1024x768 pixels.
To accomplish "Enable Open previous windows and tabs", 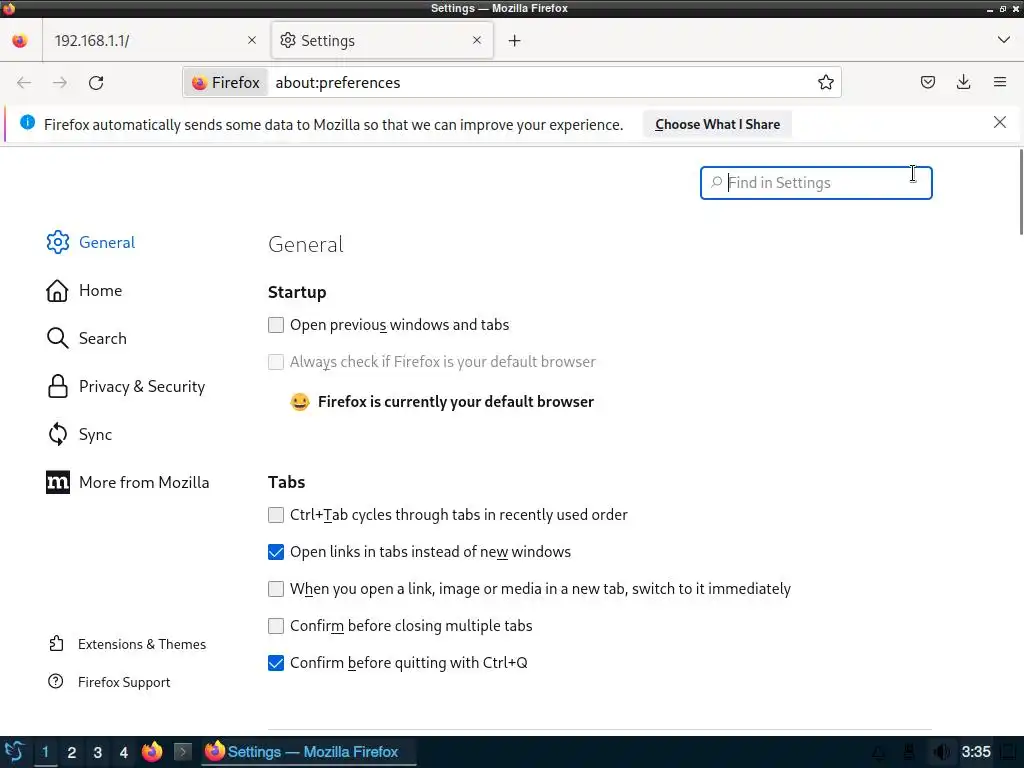I will coord(276,325).
